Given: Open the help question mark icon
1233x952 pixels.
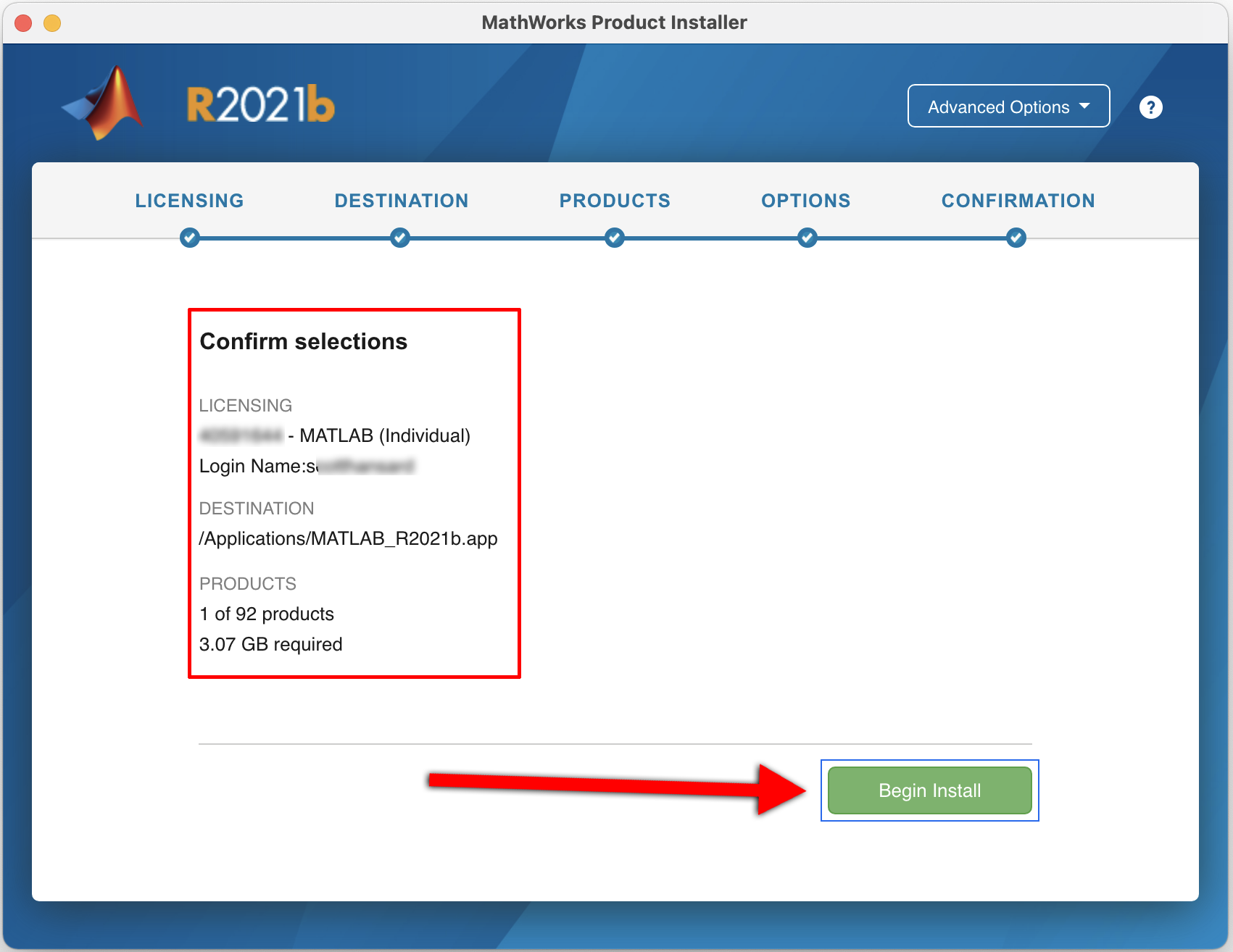Looking at the screenshot, I should pyautogui.click(x=1150, y=107).
